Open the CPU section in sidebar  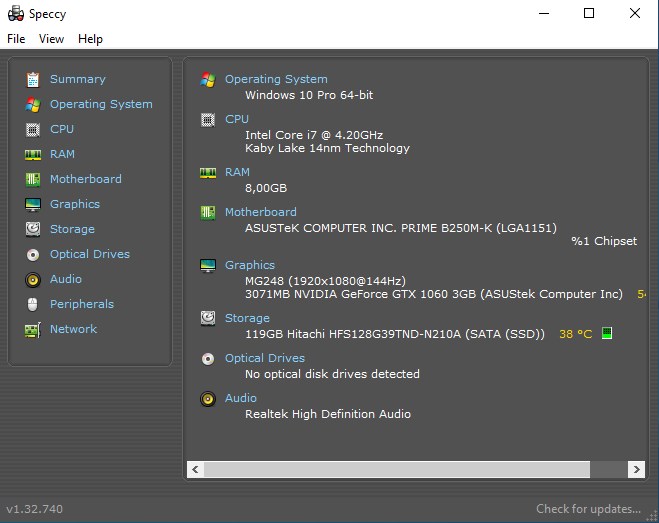pyautogui.click(x=62, y=129)
